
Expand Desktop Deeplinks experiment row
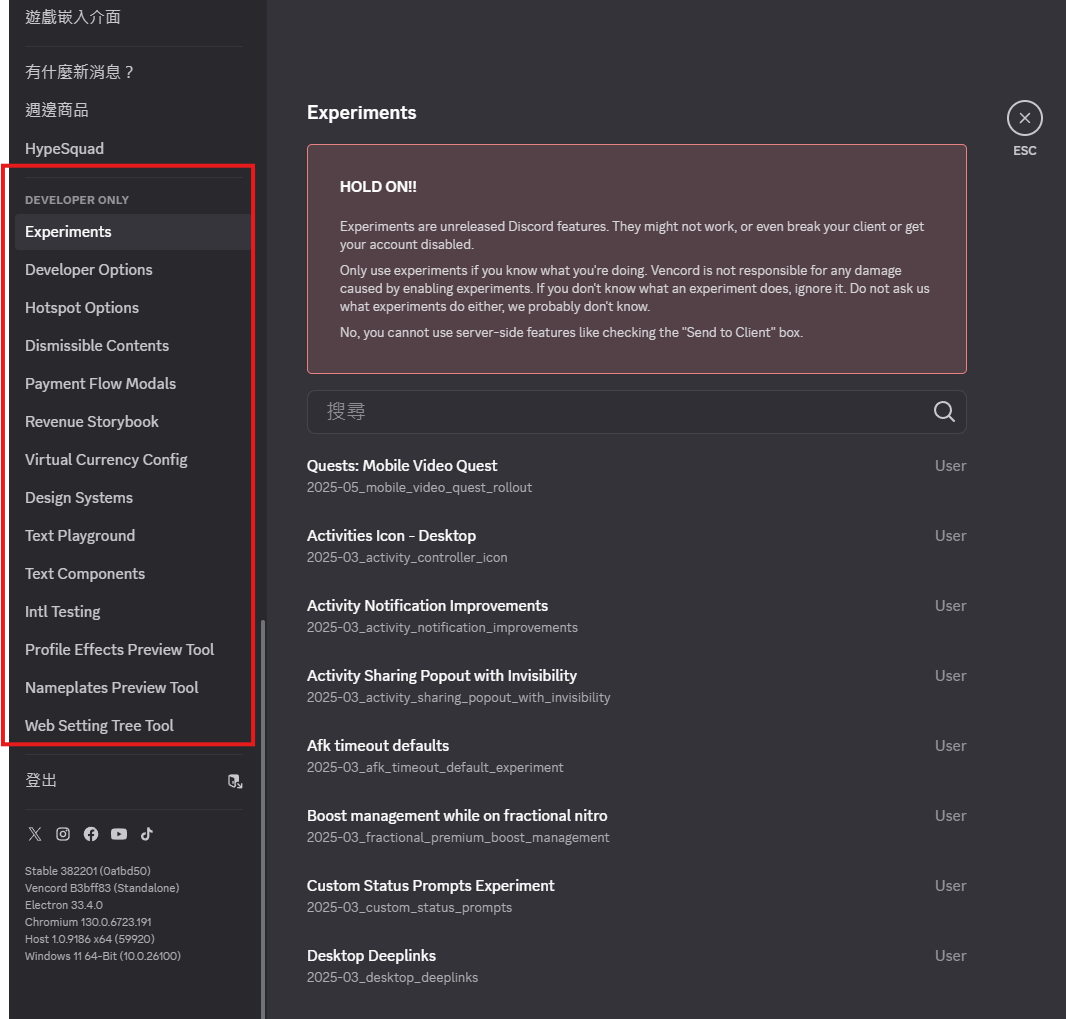[636, 966]
